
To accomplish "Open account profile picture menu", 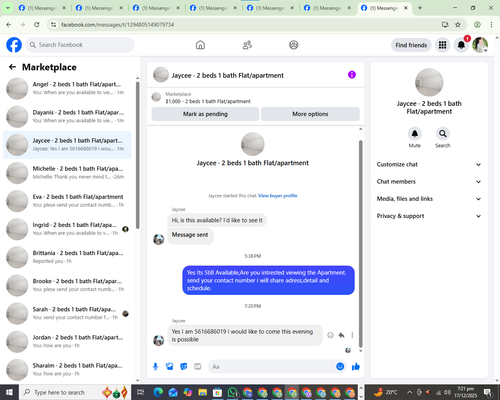I will point(480,45).
